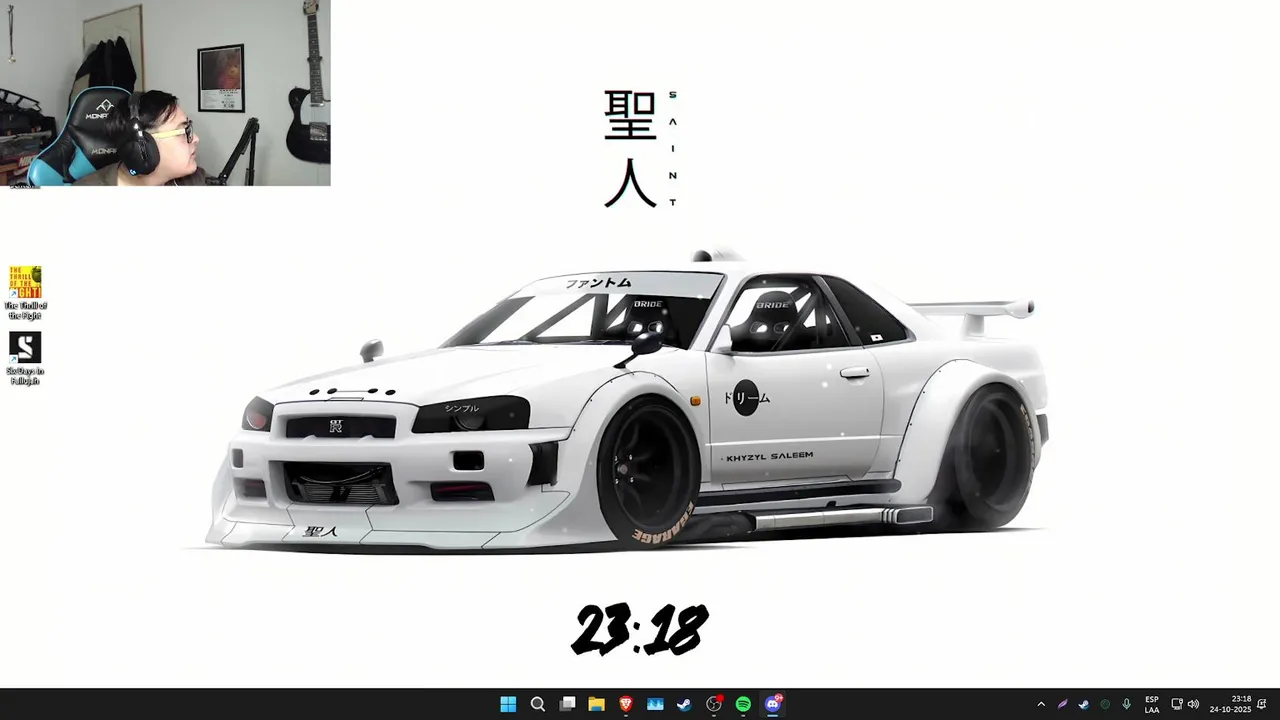Screen dimensions: 1280x720
Task: Open taskbar Search
Action: (538, 704)
